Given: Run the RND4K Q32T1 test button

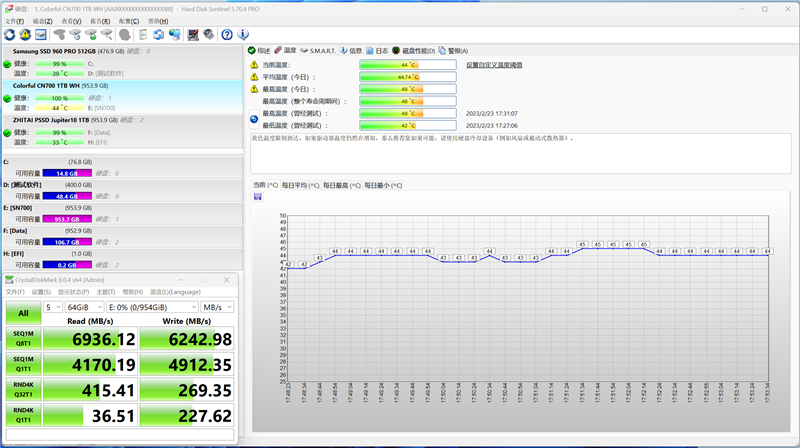Looking at the screenshot, I should [x=23, y=389].
